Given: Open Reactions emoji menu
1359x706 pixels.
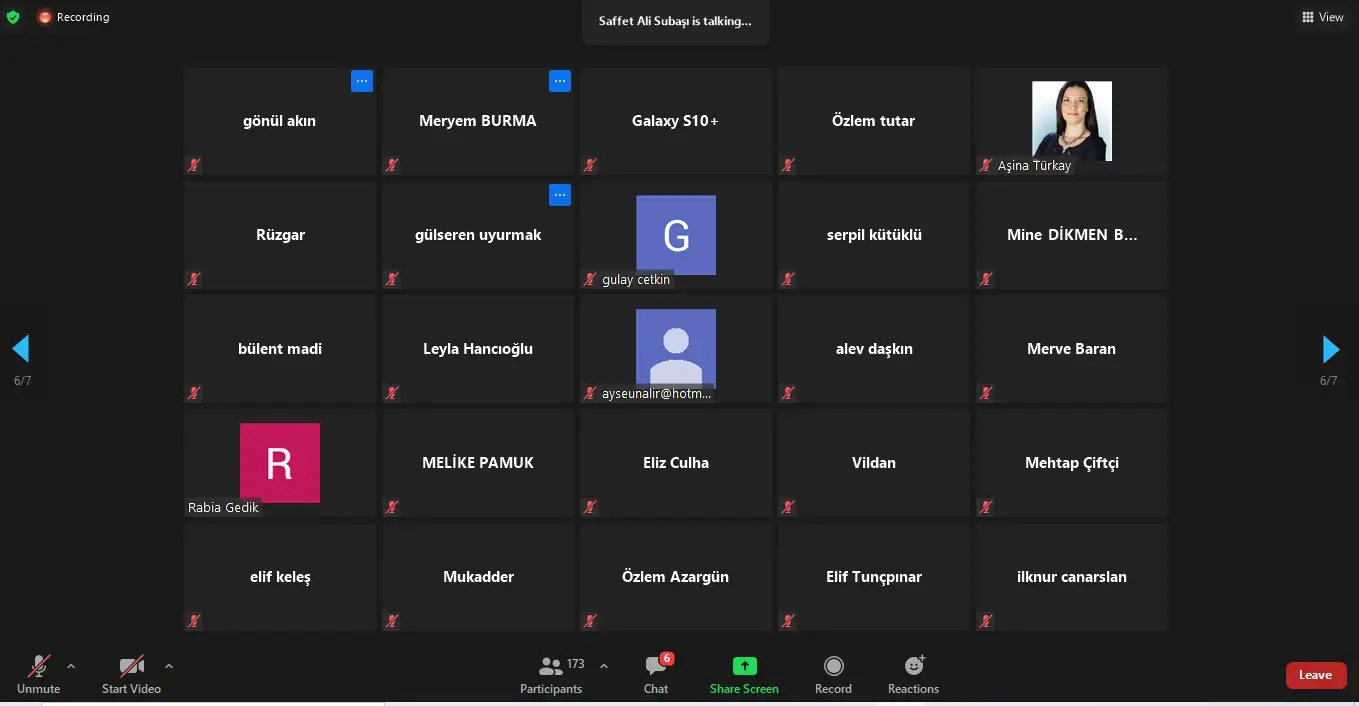Looking at the screenshot, I should click(x=913, y=666).
